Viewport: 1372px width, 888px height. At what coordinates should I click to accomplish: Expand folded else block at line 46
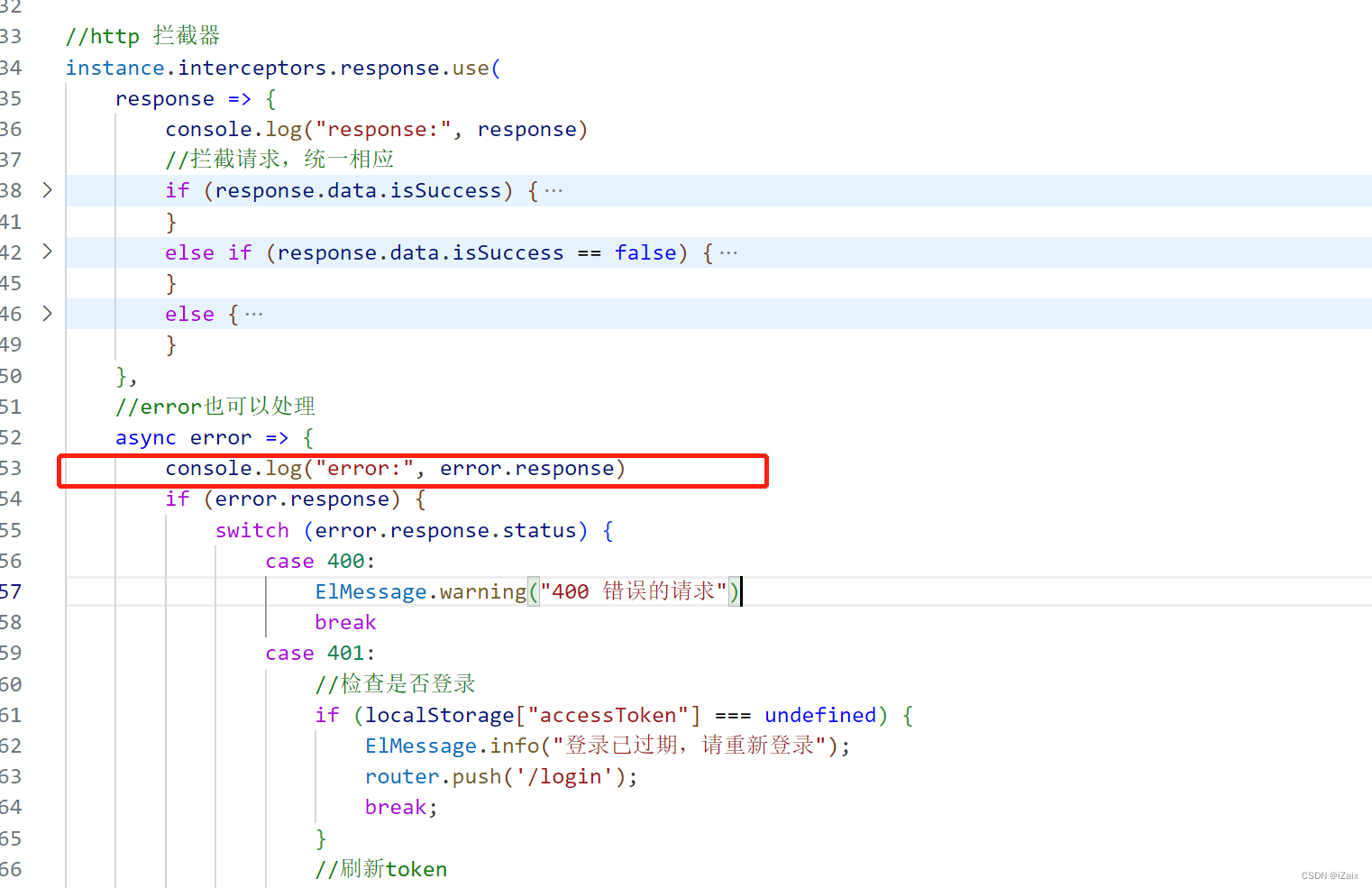(48, 314)
